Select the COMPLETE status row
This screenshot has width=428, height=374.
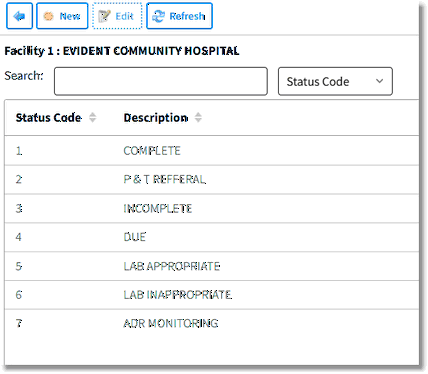212,151
